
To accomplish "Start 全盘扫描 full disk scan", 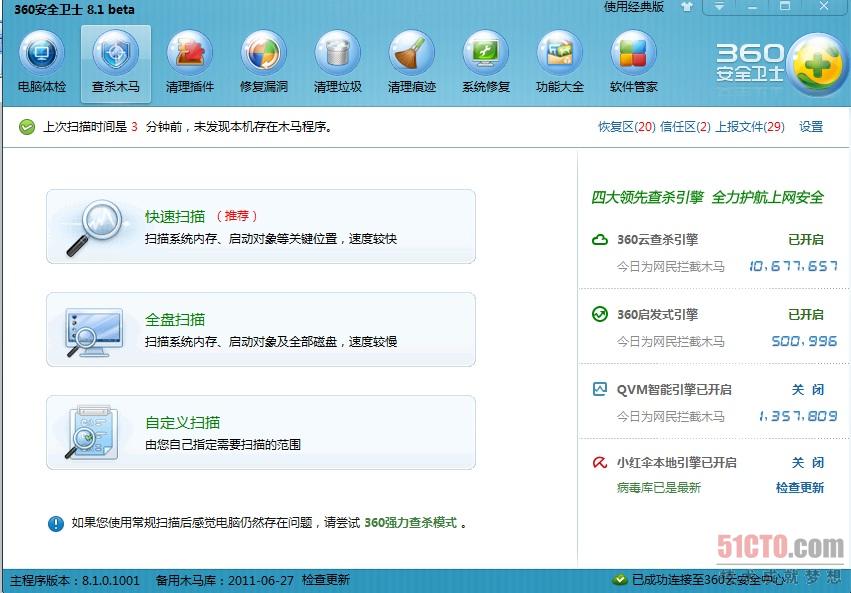I will pos(261,329).
